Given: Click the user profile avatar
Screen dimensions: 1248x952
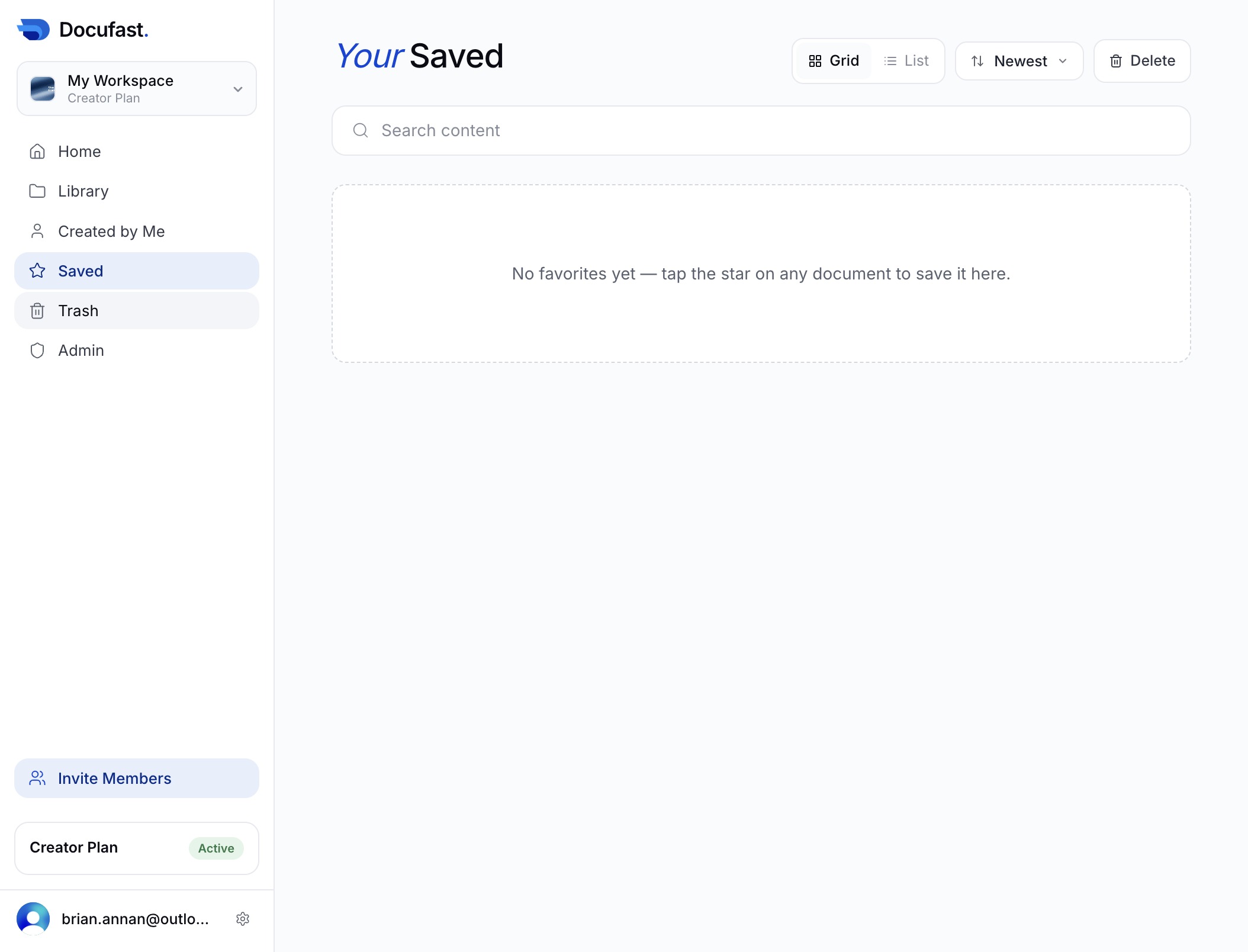Looking at the screenshot, I should pos(33,919).
